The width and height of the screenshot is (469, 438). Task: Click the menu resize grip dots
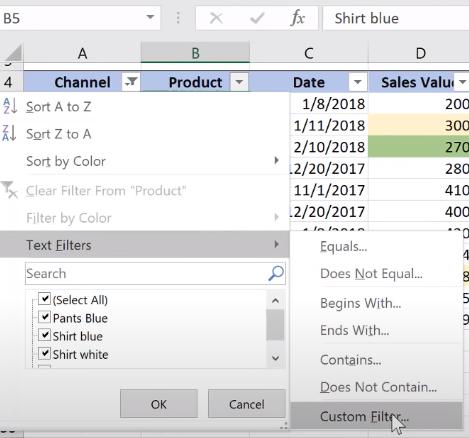pos(284,425)
